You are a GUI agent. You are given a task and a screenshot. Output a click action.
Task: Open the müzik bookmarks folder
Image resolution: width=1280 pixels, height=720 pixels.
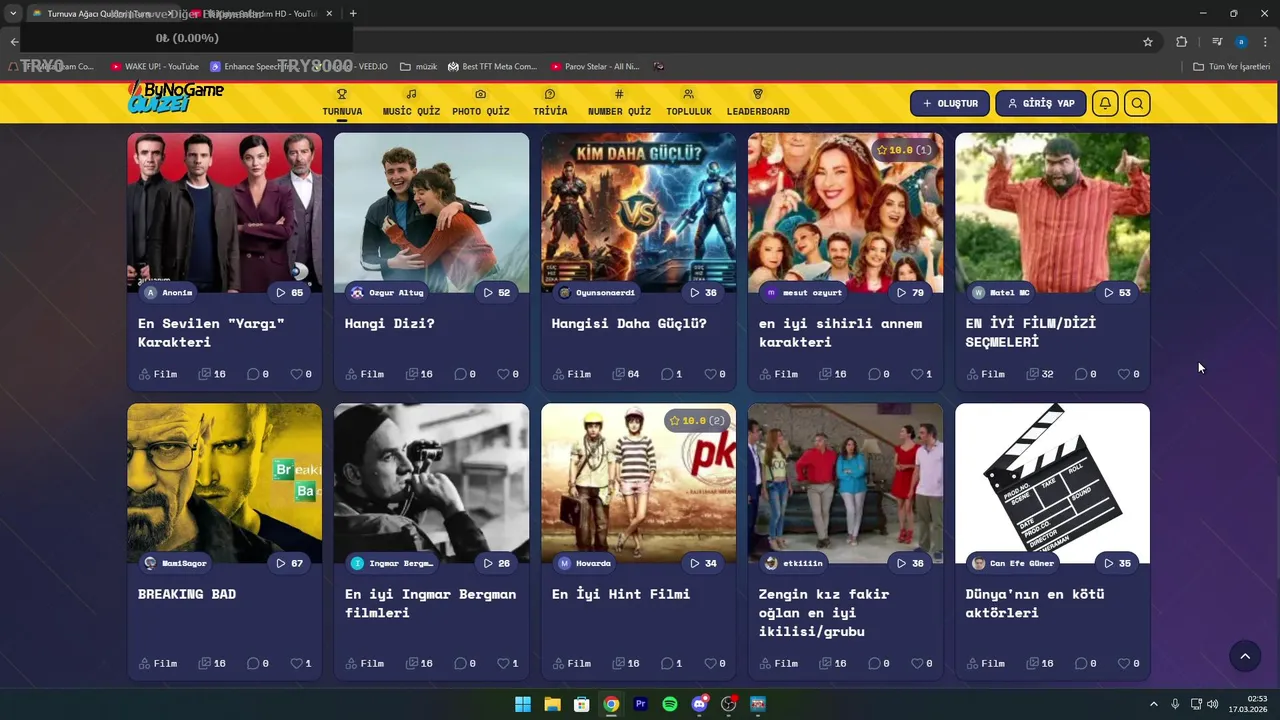pyautogui.click(x=418, y=67)
